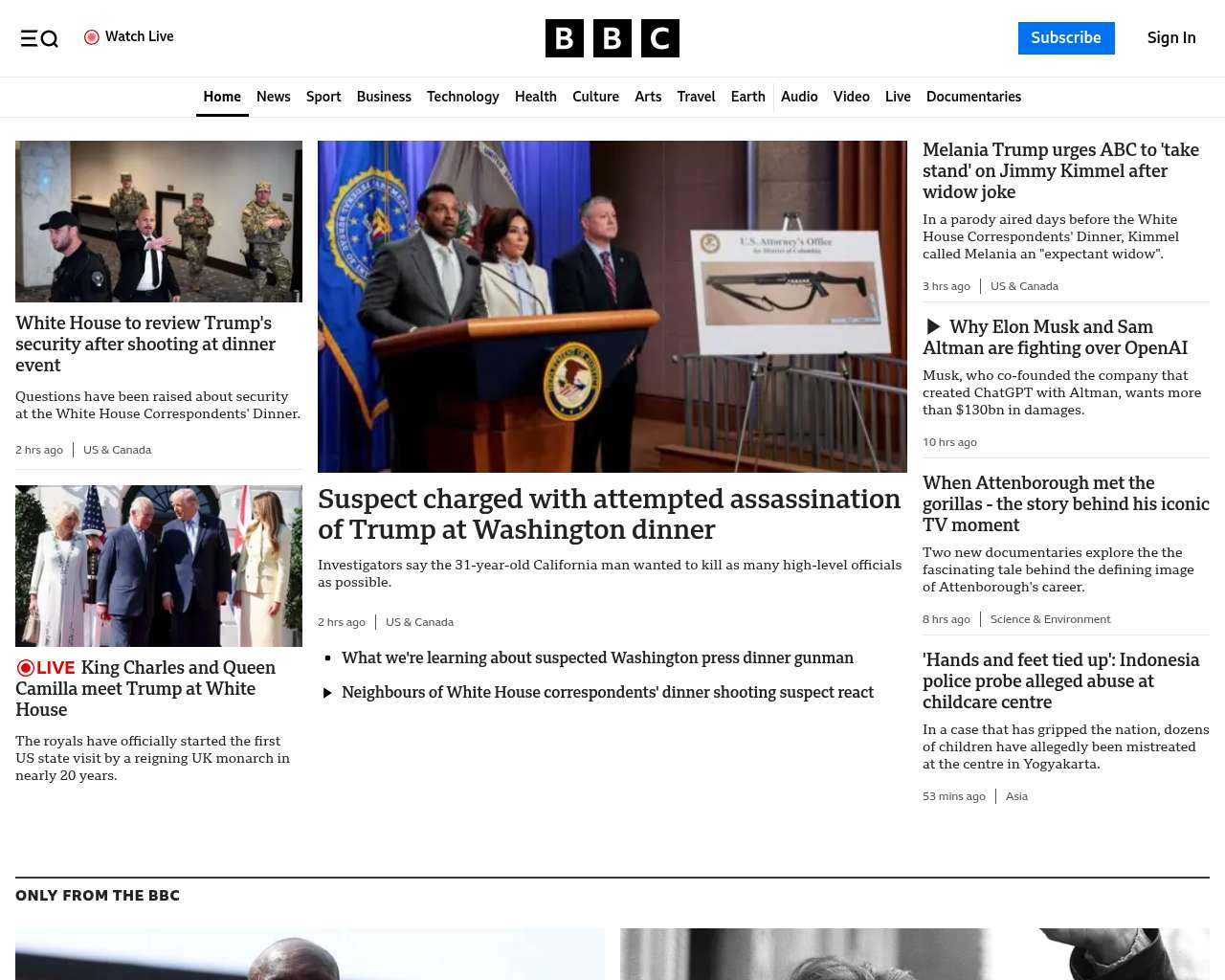This screenshot has height=980, width=1225.
Task: Click 'The royals have officially started' summary
Action: [x=152, y=758]
